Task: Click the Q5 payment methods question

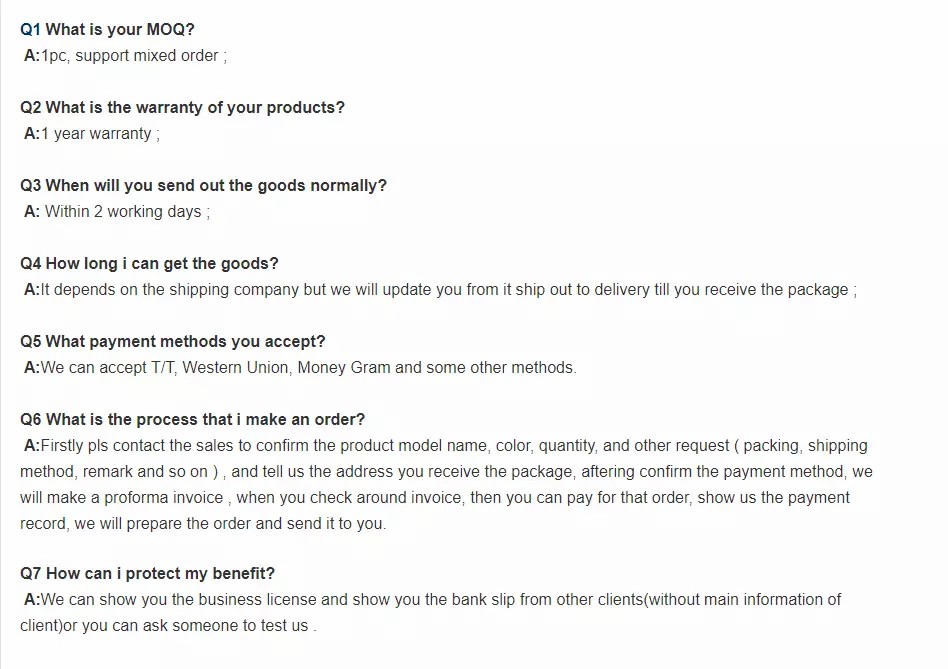Action: click(173, 342)
